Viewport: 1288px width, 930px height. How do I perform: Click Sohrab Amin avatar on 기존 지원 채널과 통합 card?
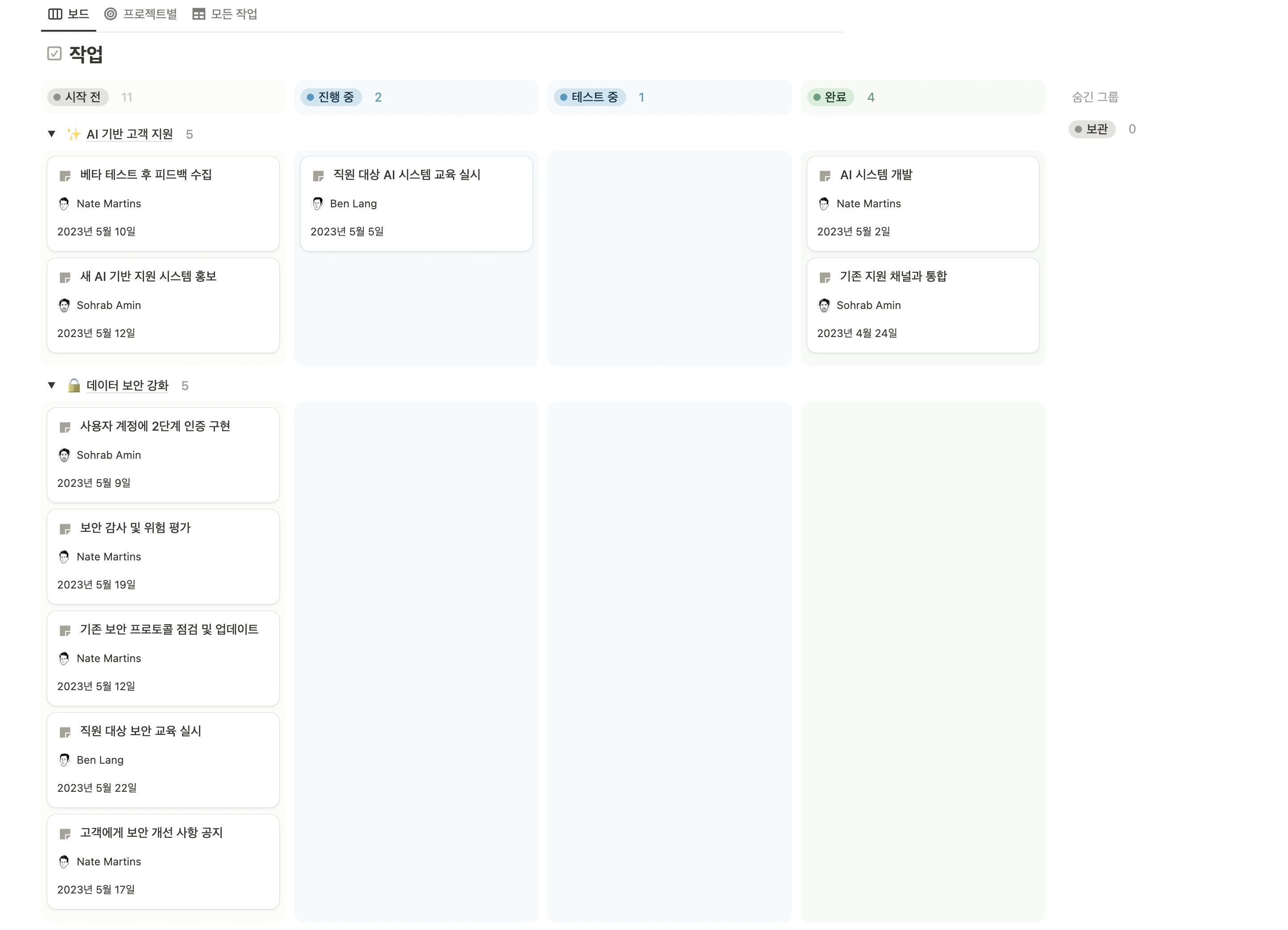824,305
